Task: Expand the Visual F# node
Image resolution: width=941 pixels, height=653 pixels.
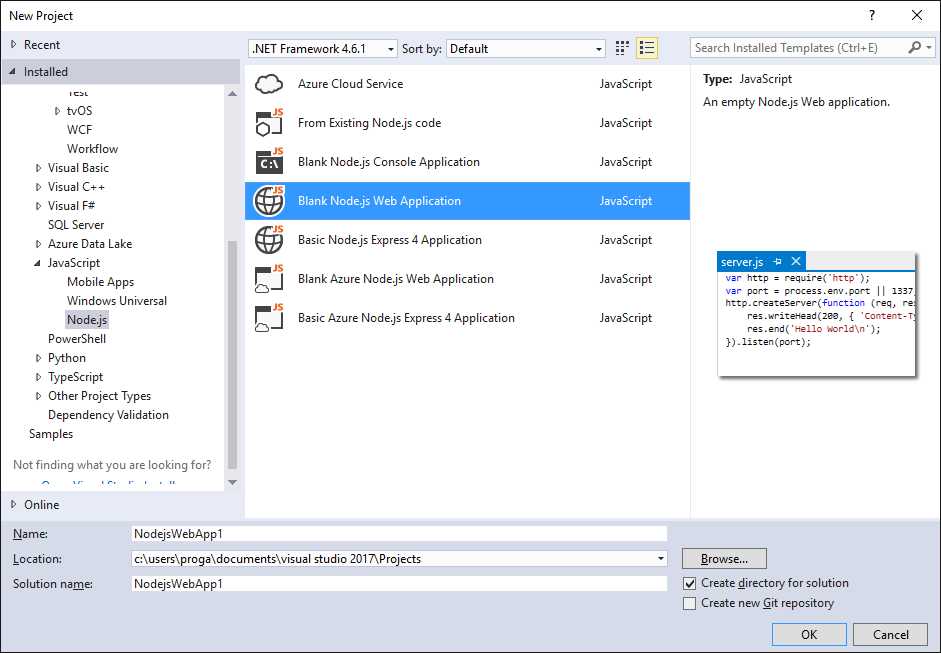Action: 38,206
